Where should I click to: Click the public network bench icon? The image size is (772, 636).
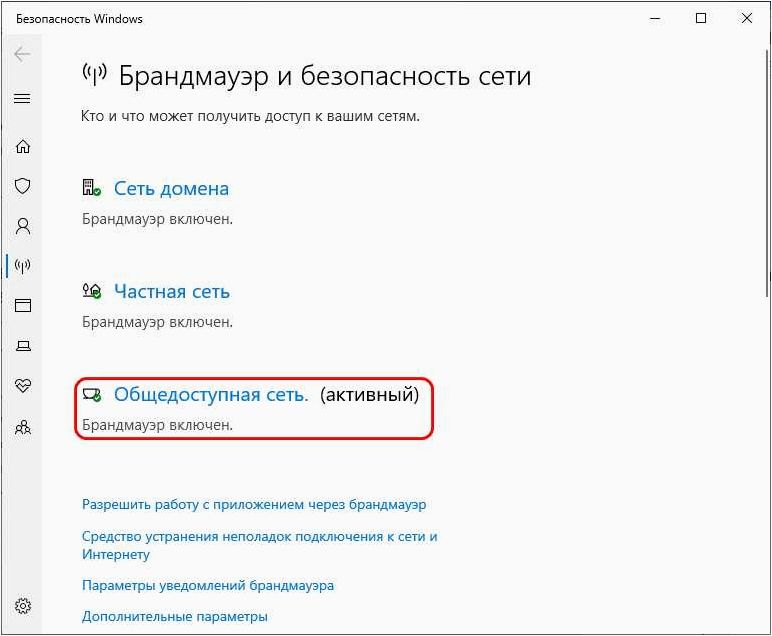coord(92,394)
